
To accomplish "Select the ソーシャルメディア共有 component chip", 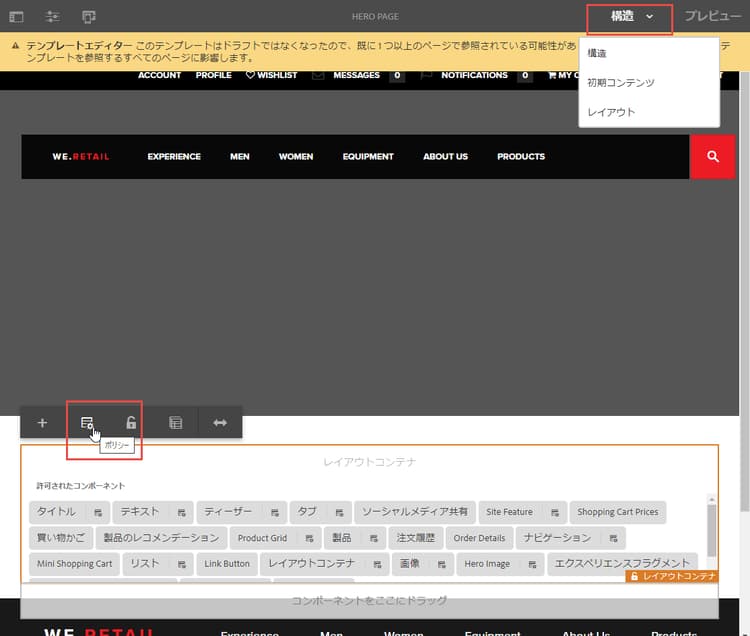I will tap(415, 512).
